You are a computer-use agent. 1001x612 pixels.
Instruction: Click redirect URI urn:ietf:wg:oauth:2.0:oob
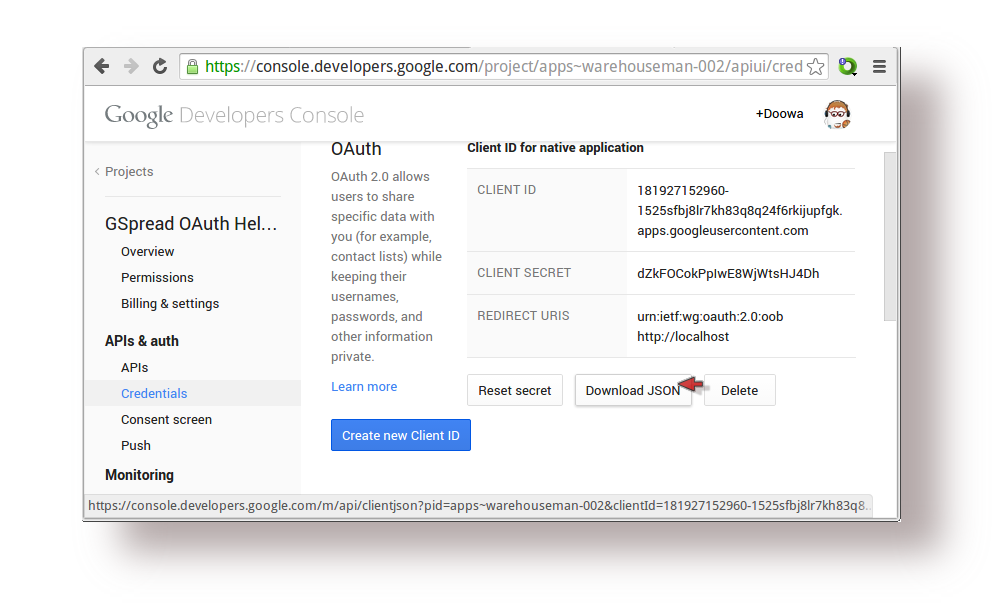point(710,317)
